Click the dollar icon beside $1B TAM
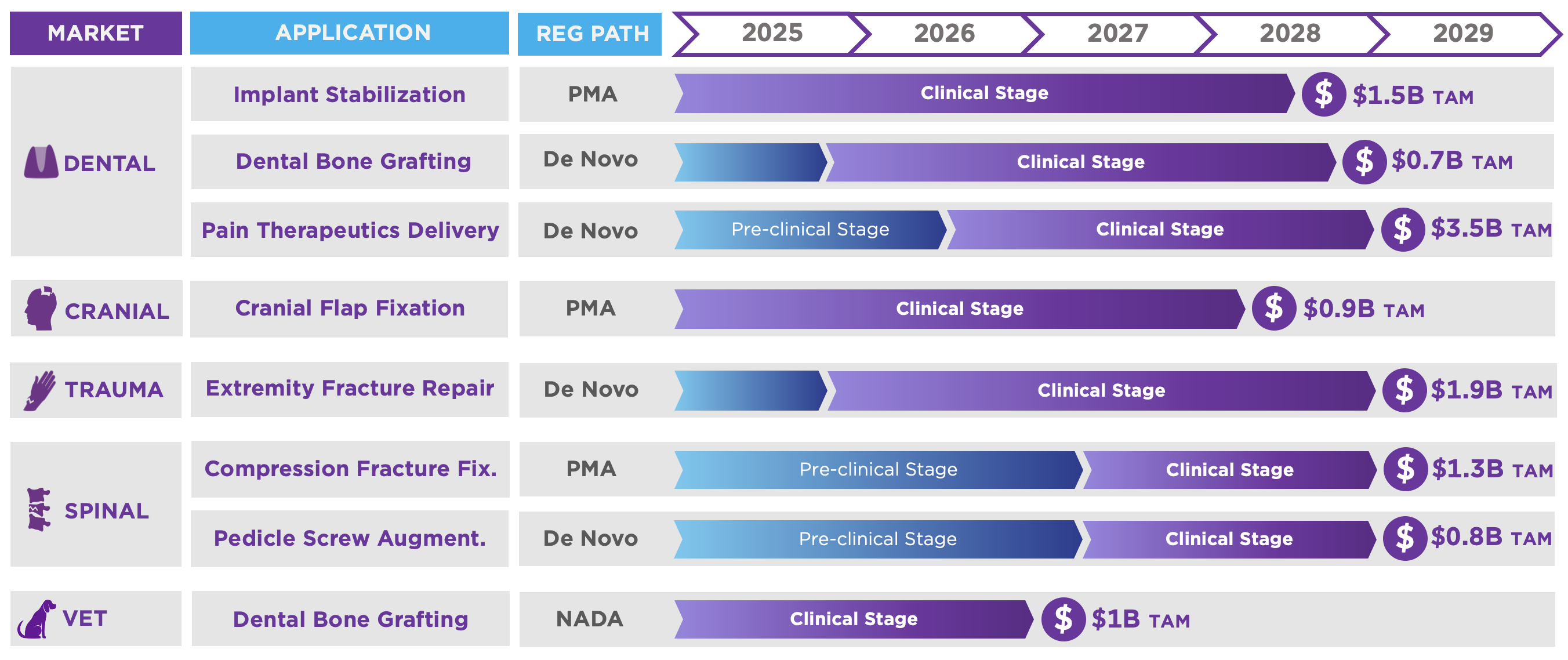The width and height of the screenshot is (1568, 660). (x=1063, y=619)
